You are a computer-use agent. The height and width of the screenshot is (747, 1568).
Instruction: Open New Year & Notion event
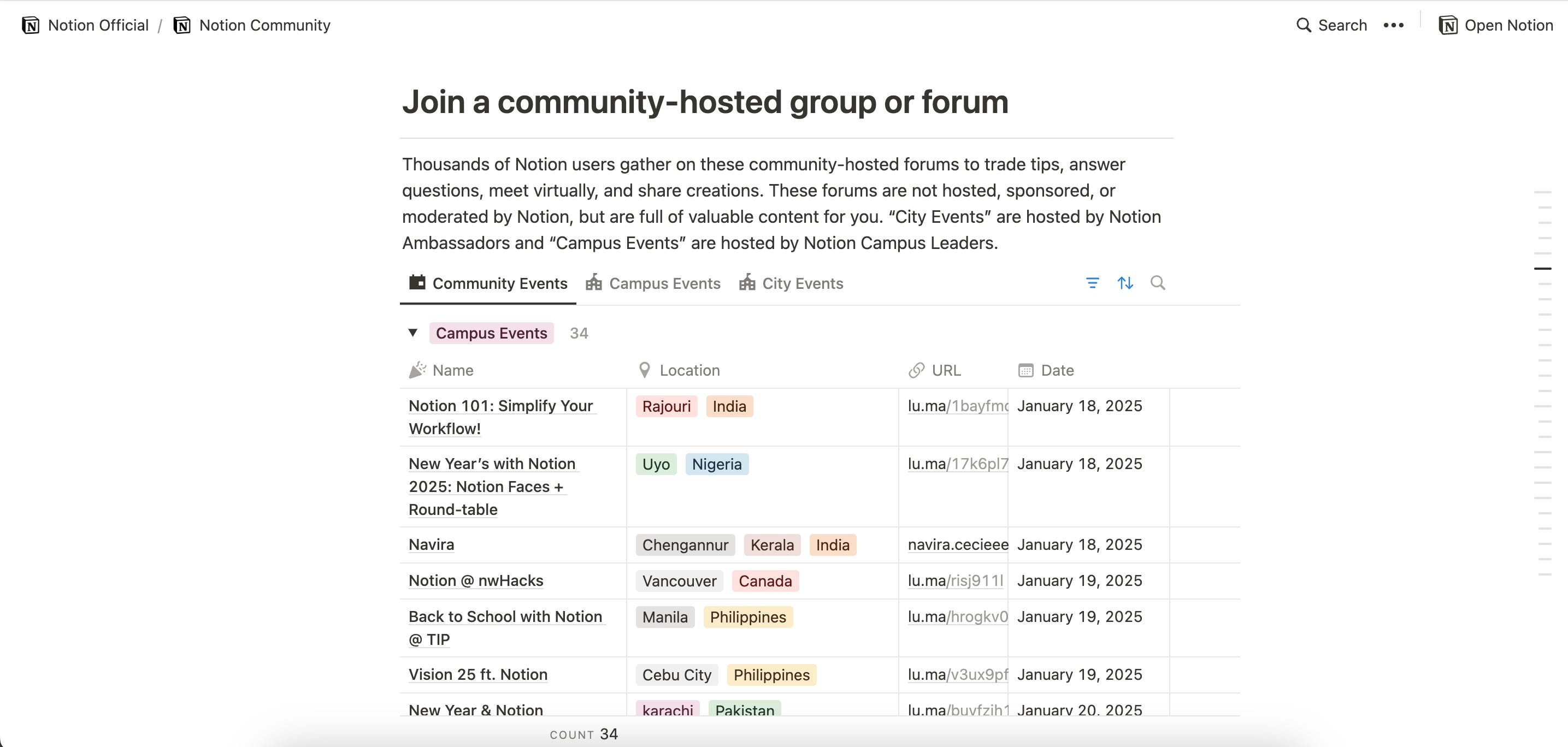[476, 709]
